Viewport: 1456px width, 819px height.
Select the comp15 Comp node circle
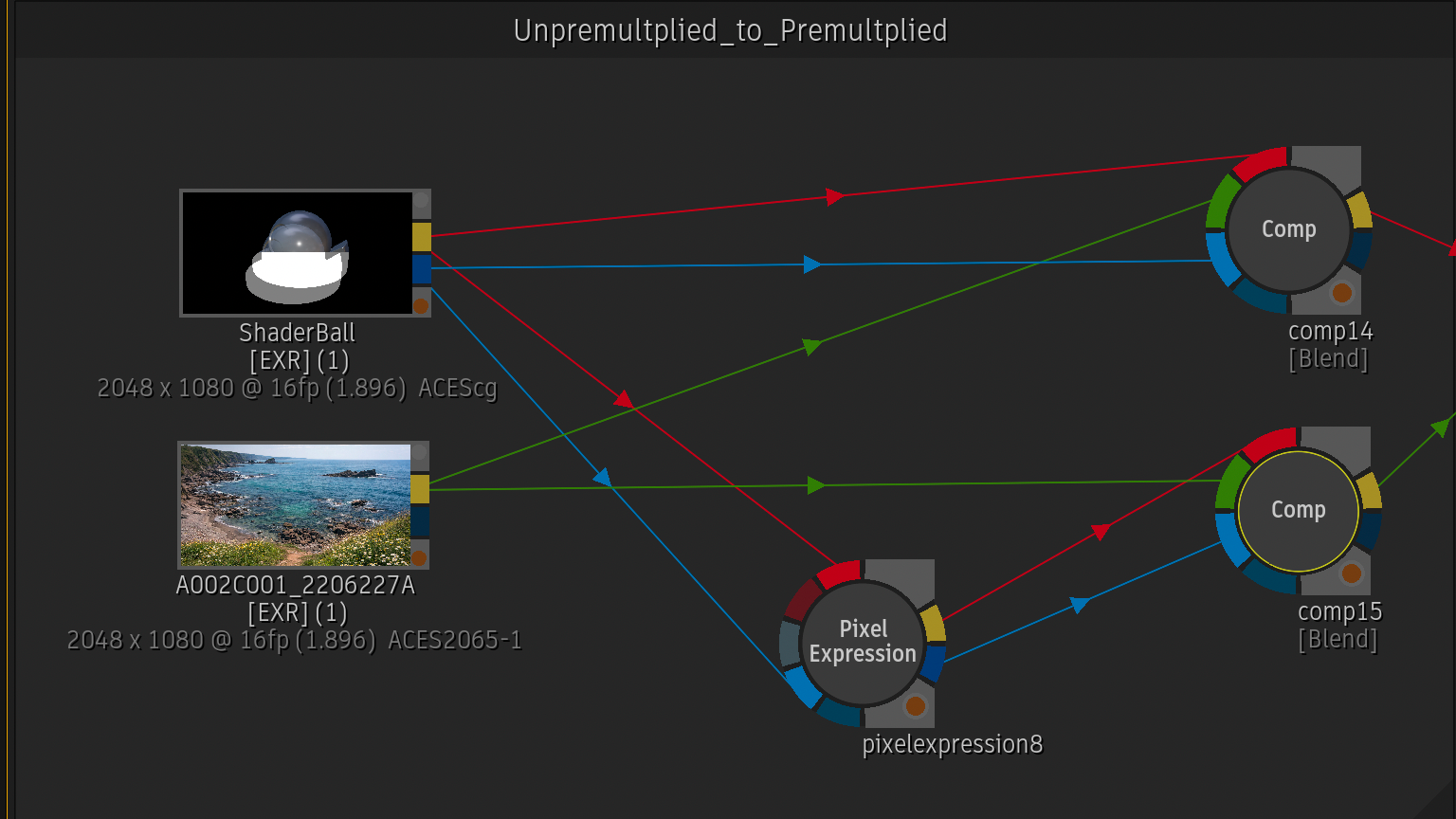tap(1298, 510)
